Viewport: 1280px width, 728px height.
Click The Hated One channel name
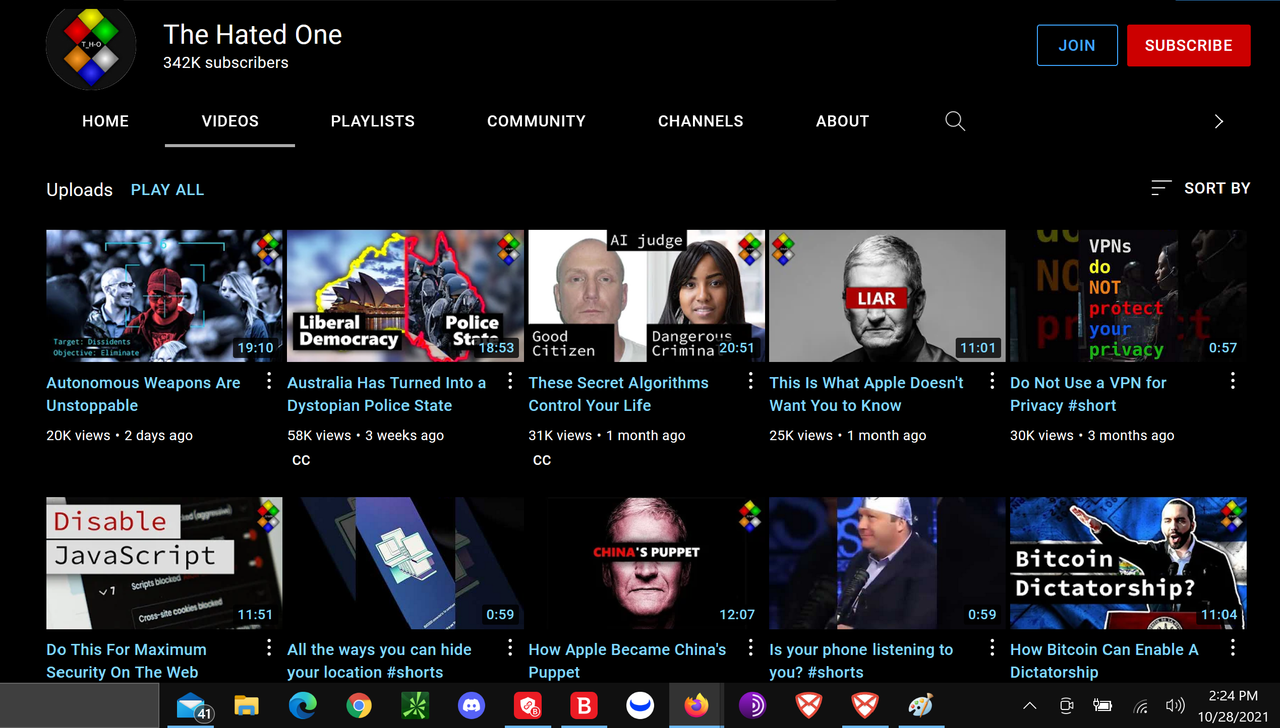253,35
